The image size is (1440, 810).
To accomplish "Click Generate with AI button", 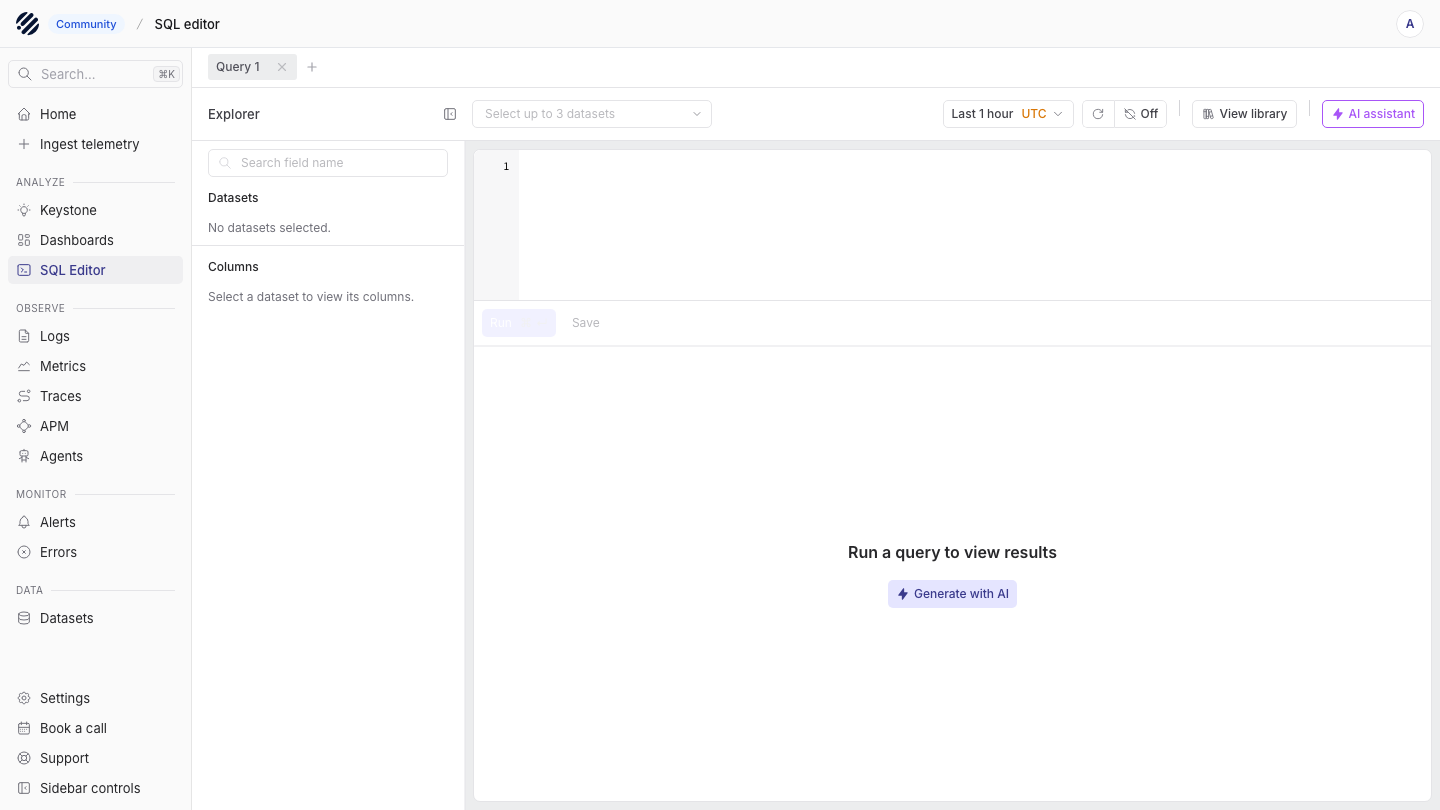I will pyautogui.click(x=952, y=594).
